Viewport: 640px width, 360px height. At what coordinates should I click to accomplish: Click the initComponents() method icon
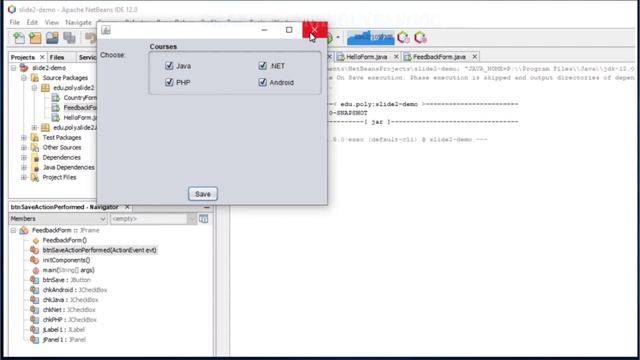click(x=35, y=260)
